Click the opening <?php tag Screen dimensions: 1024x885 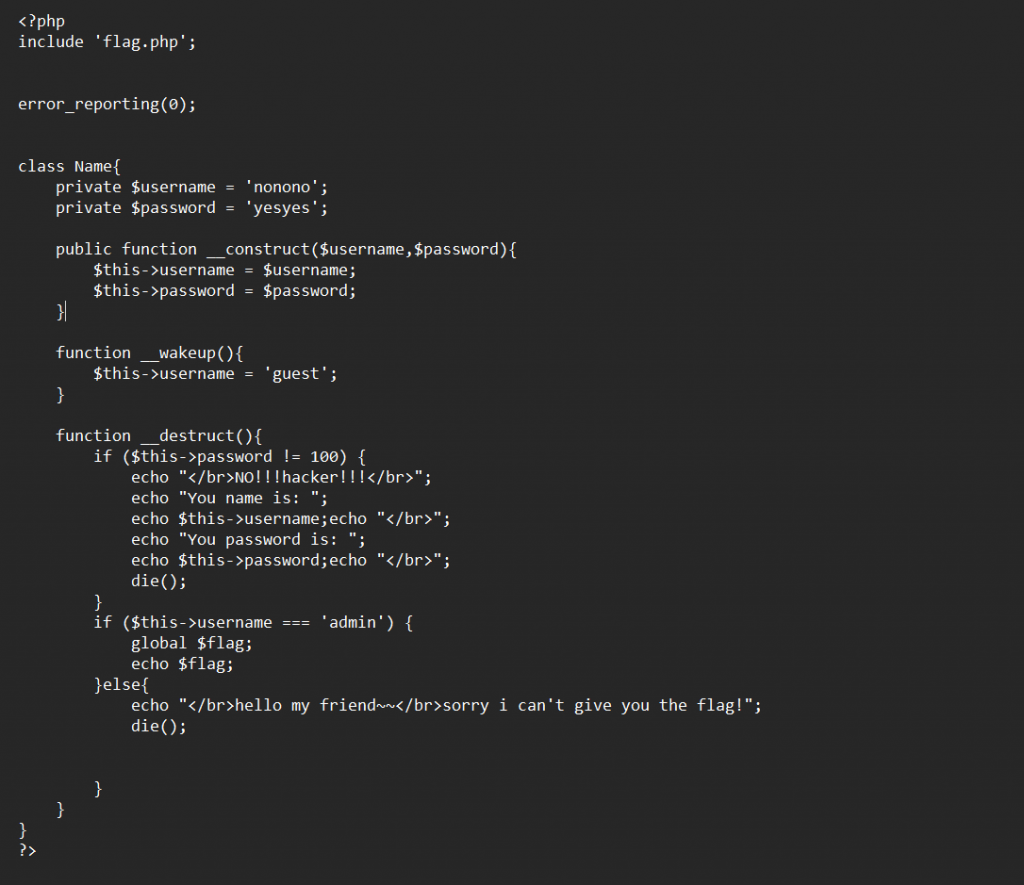click(41, 22)
